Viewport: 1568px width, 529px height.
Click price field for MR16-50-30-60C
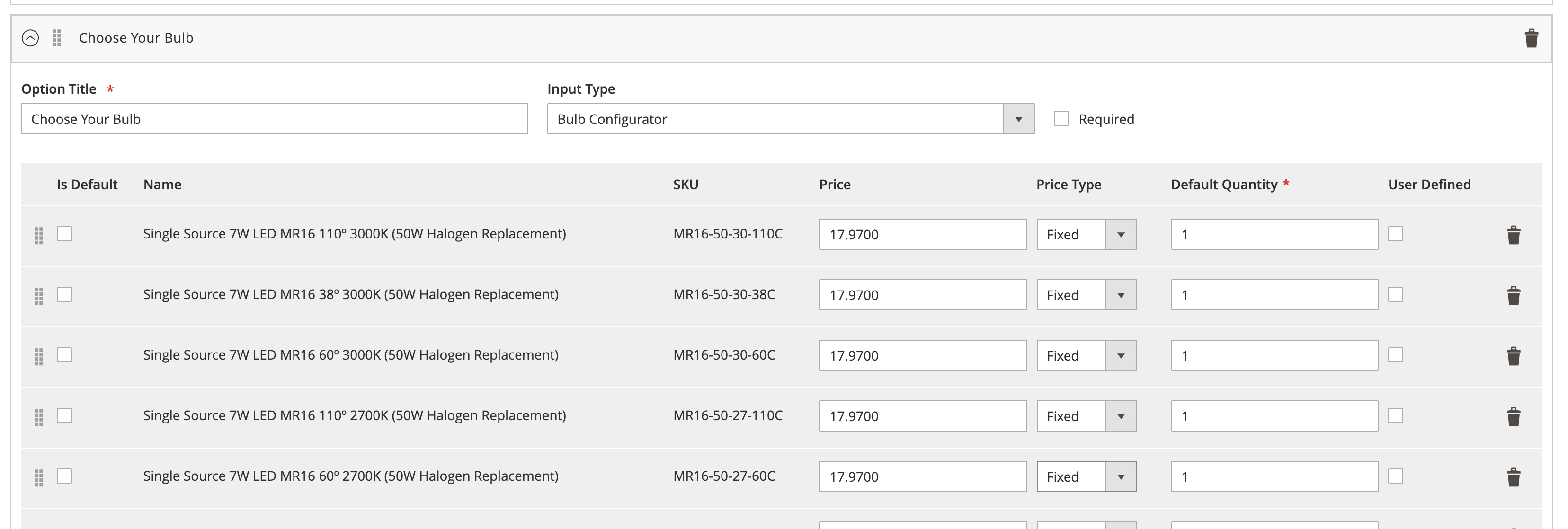(922, 356)
